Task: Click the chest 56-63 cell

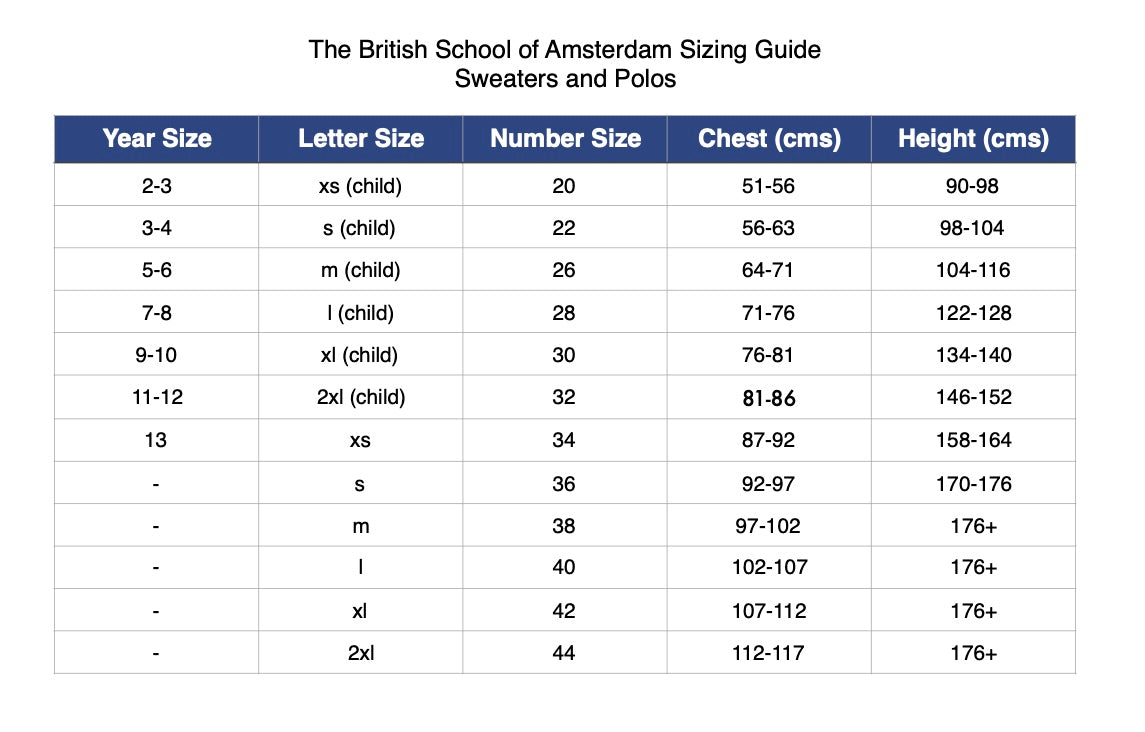Action: (x=769, y=228)
